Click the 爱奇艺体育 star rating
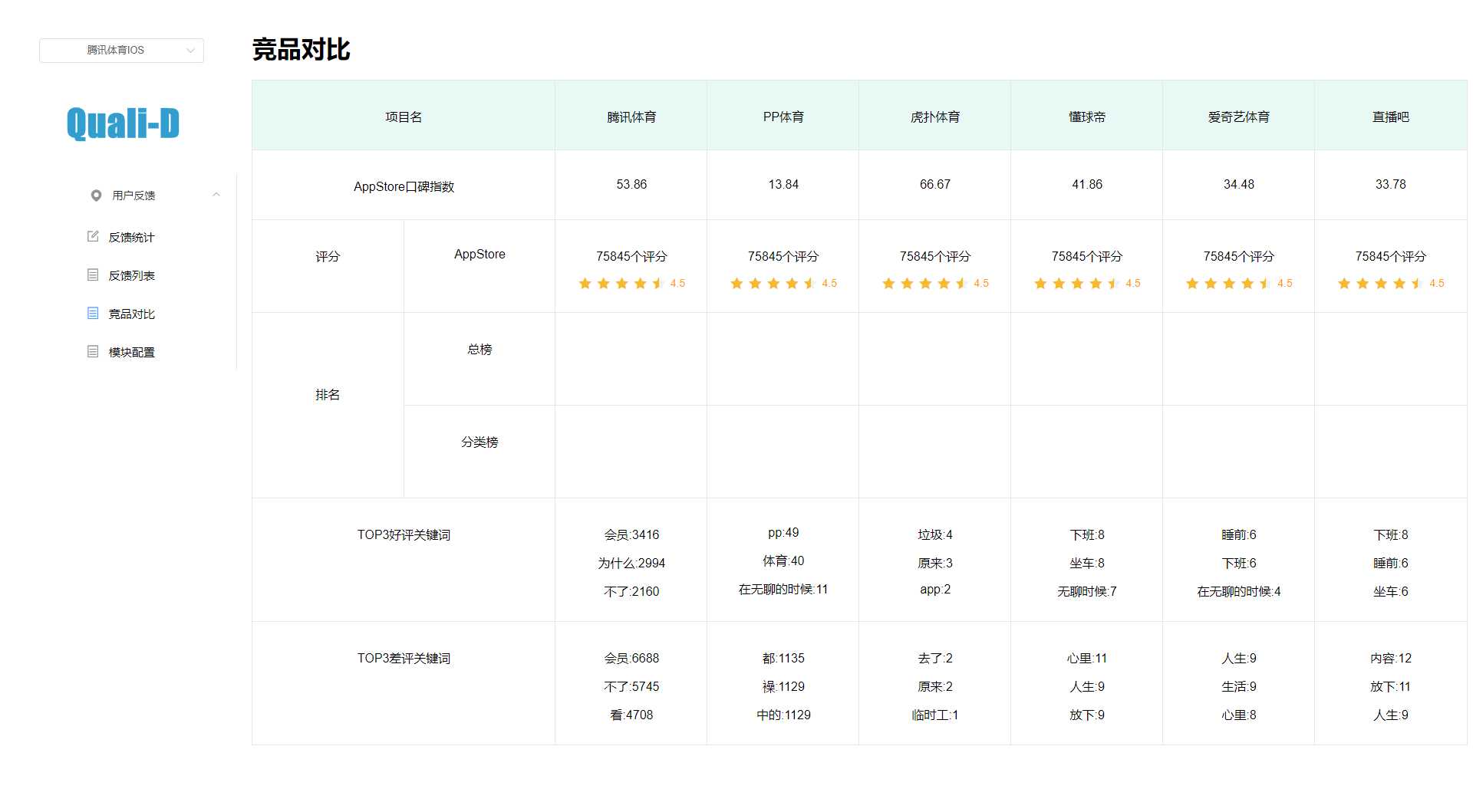 tap(1229, 284)
